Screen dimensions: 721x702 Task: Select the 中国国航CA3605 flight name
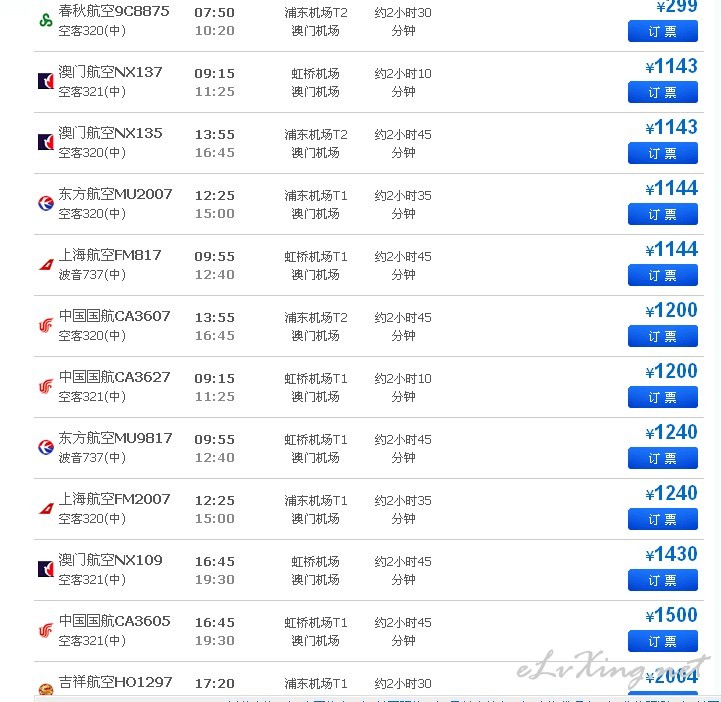click(114, 621)
